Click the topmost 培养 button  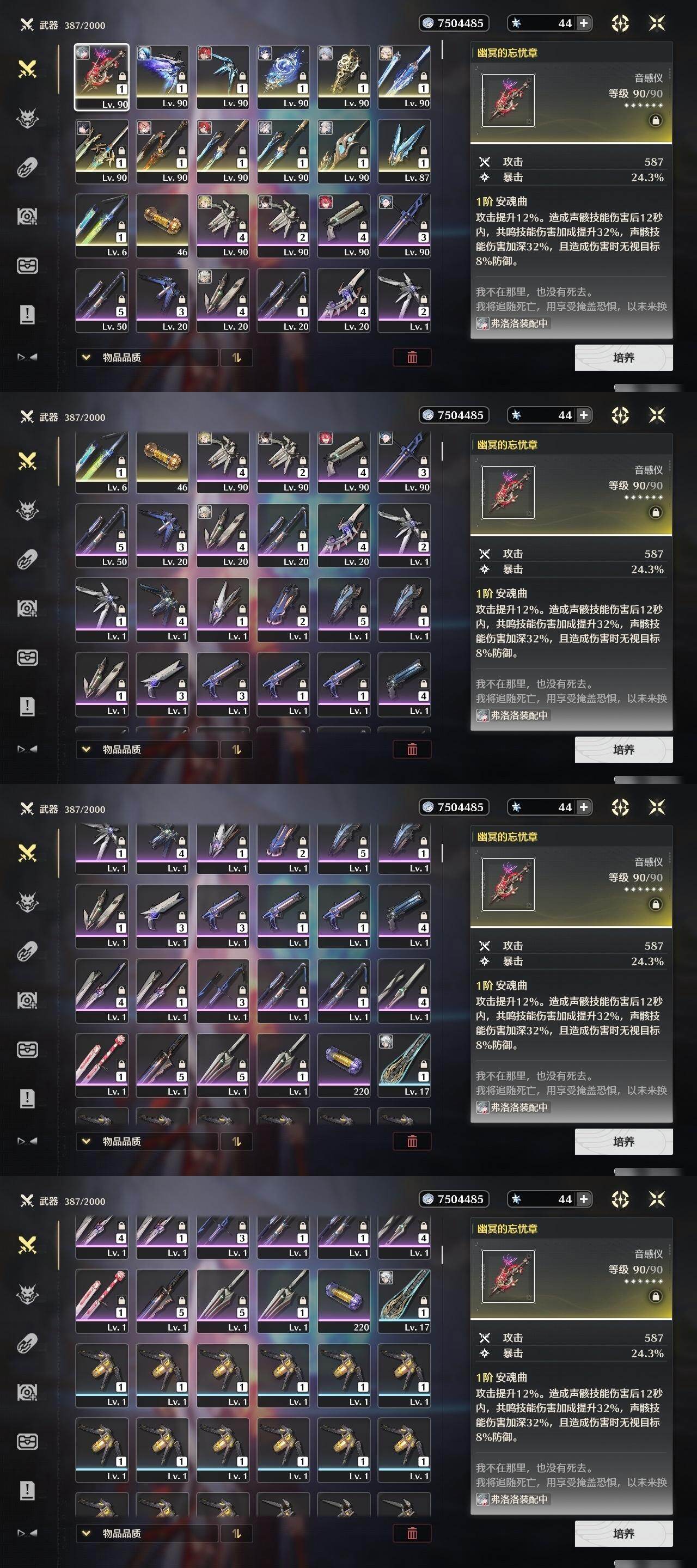[x=624, y=357]
